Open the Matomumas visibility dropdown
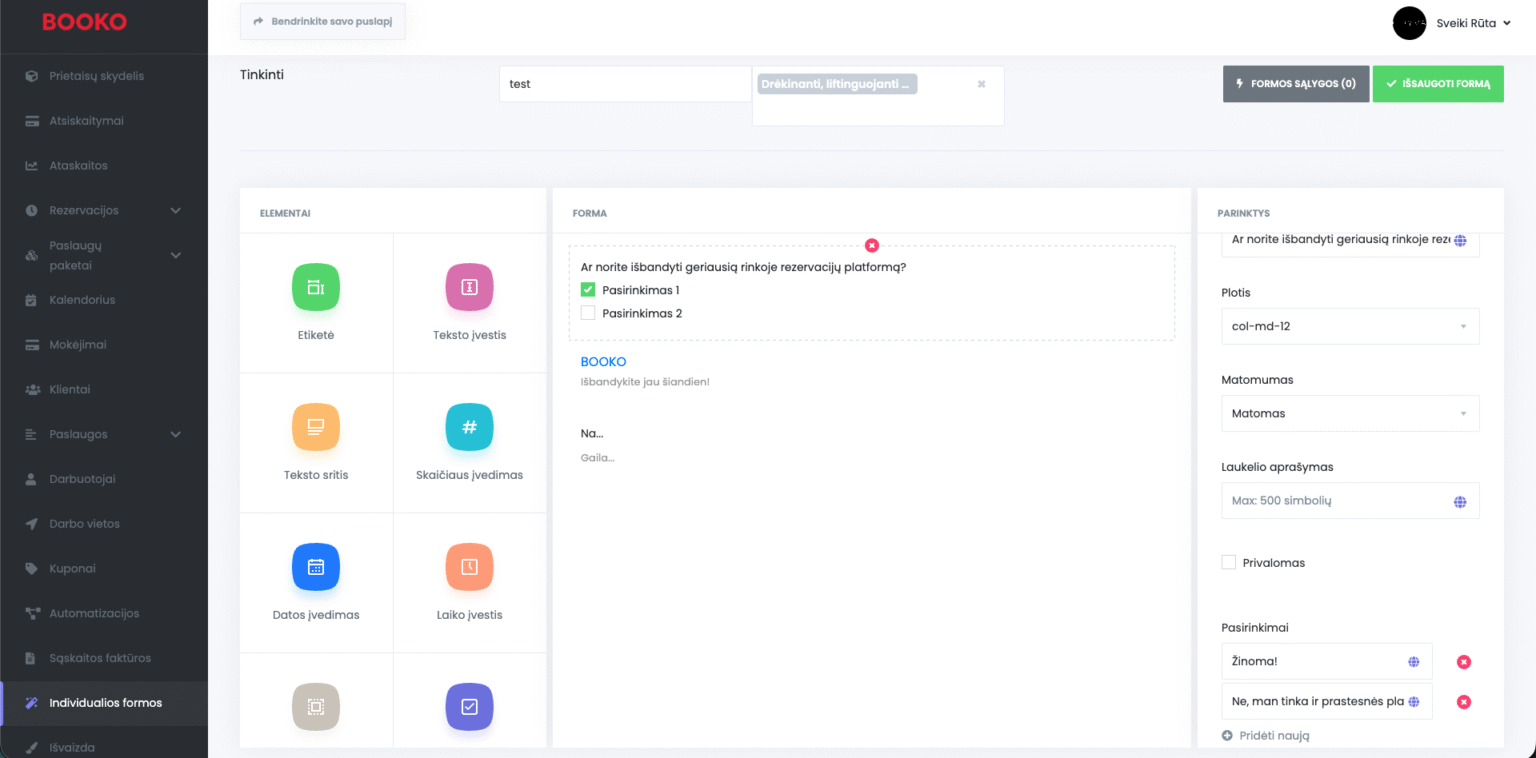The image size is (1536, 758). [1349, 413]
